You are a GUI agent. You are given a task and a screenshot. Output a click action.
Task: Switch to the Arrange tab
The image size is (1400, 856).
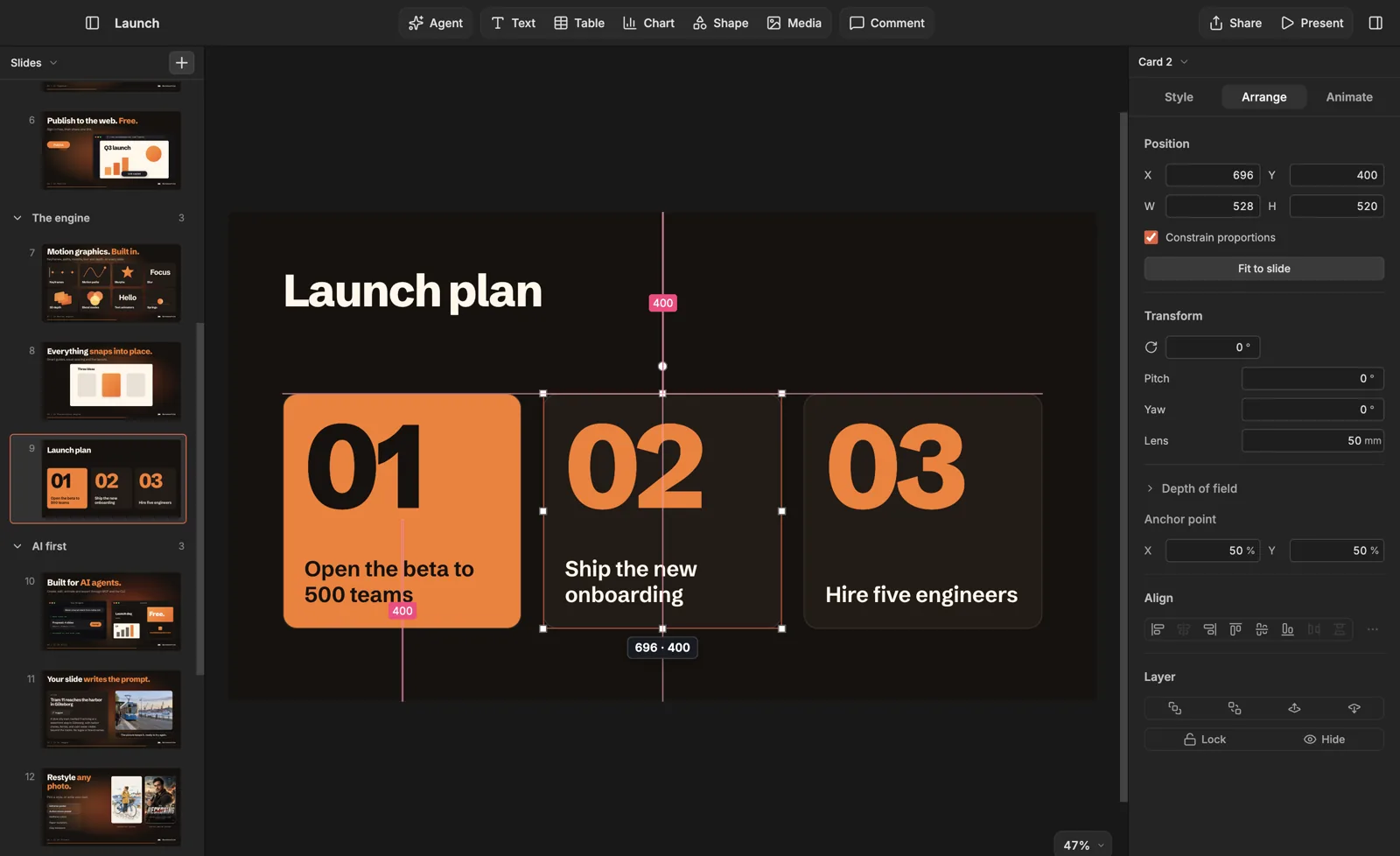tap(1263, 97)
